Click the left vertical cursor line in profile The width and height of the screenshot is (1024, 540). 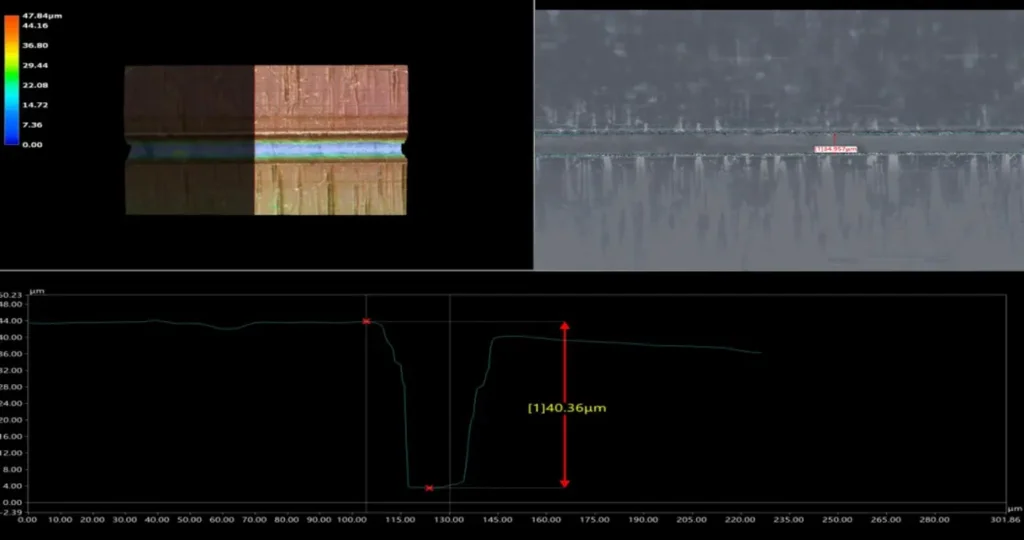coord(366,420)
